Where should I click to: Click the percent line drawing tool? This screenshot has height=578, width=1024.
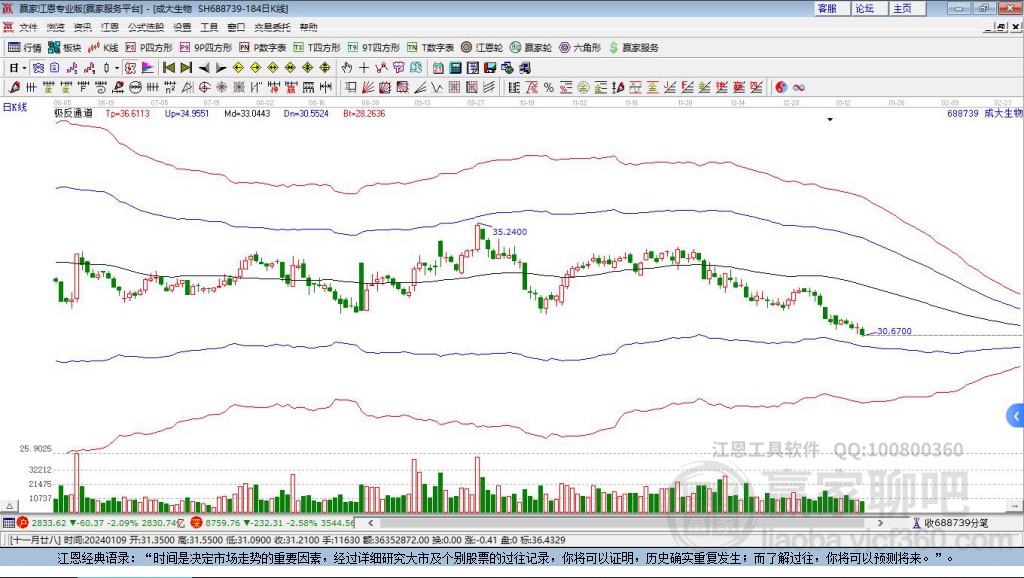549,88
